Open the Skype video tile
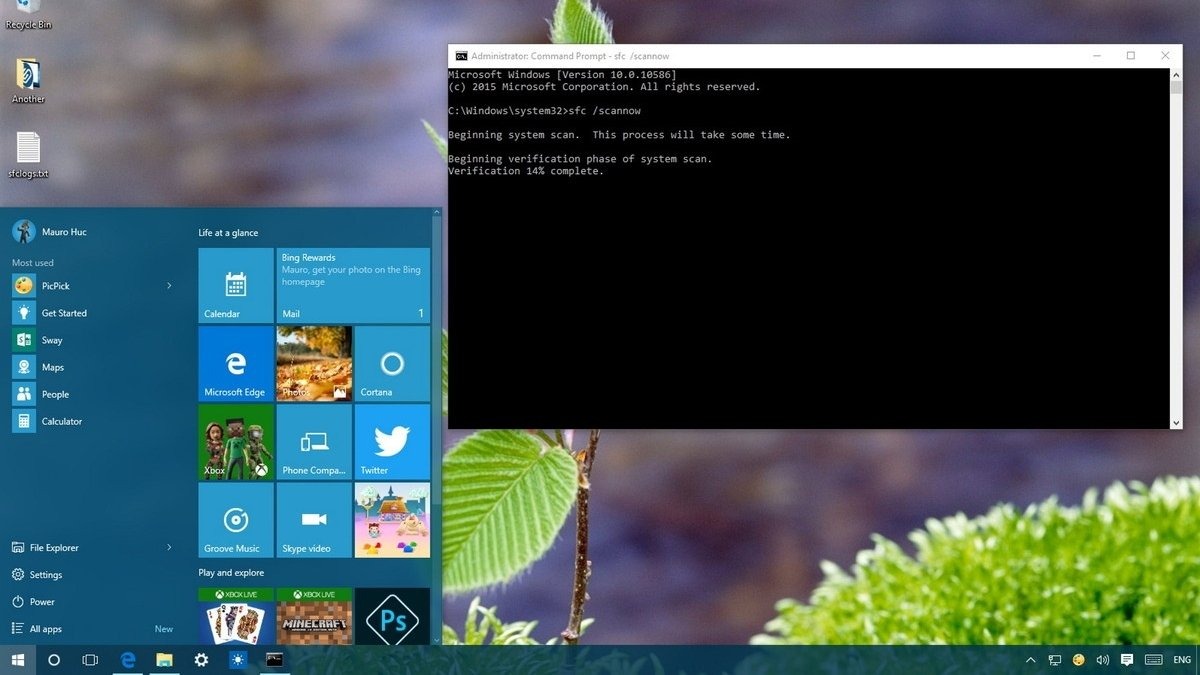Image resolution: width=1200 pixels, height=675 pixels. [x=314, y=520]
